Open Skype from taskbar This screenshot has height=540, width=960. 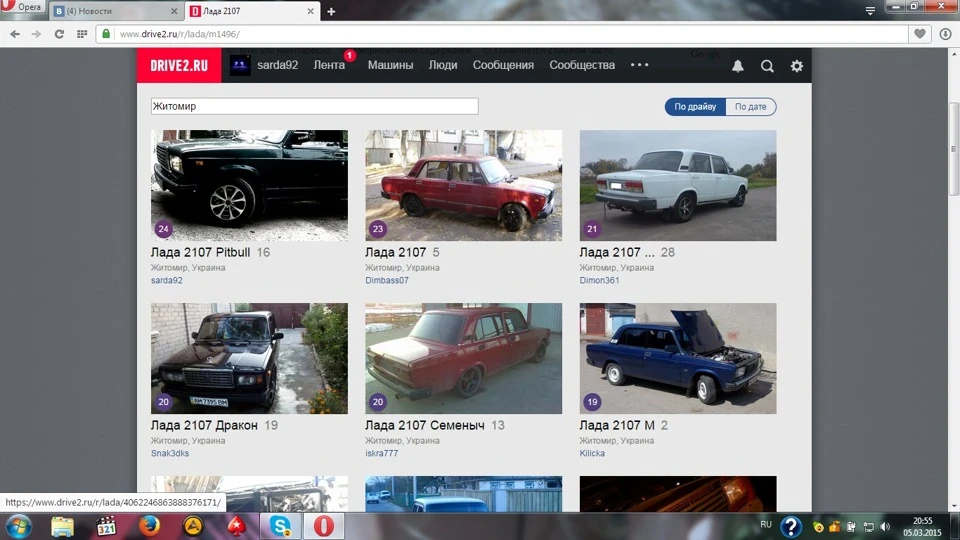tap(280, 527)
